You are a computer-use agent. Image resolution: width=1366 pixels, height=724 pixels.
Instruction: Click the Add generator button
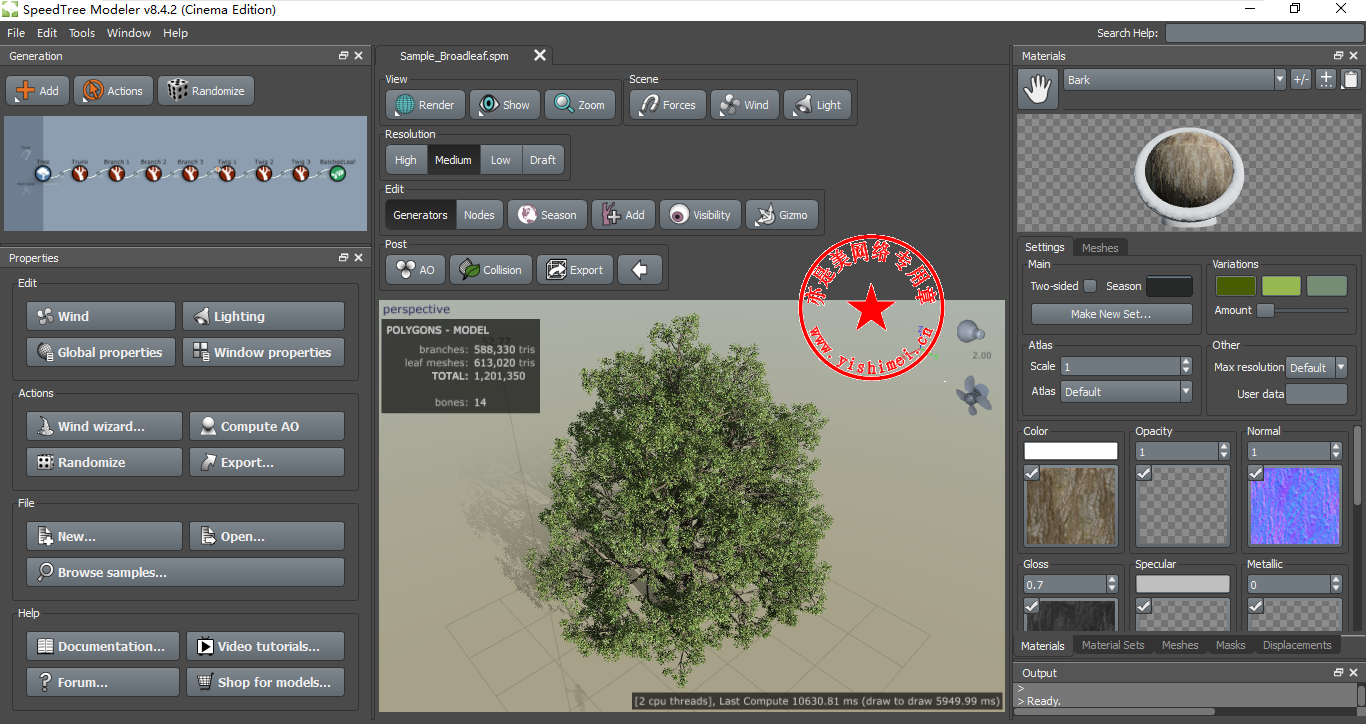38,91
